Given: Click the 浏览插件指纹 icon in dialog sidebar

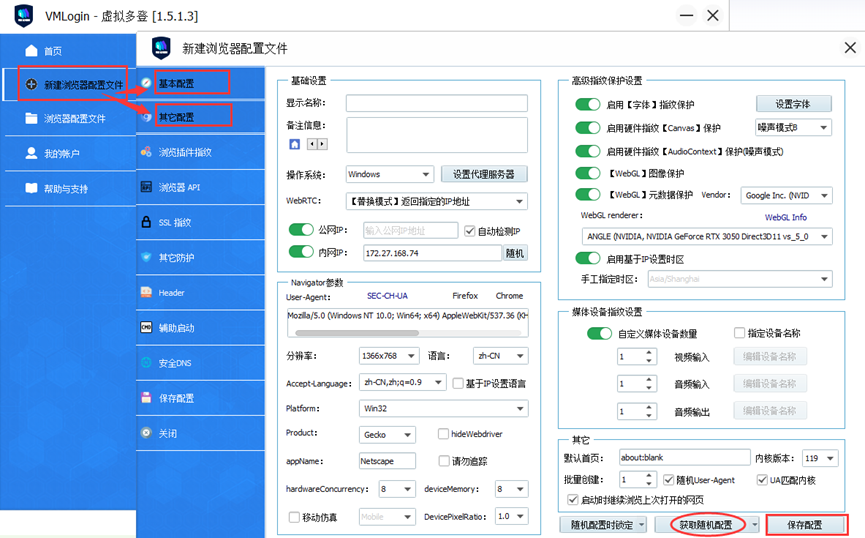Looking at the screenshot, I should click(x=146, y=152).
